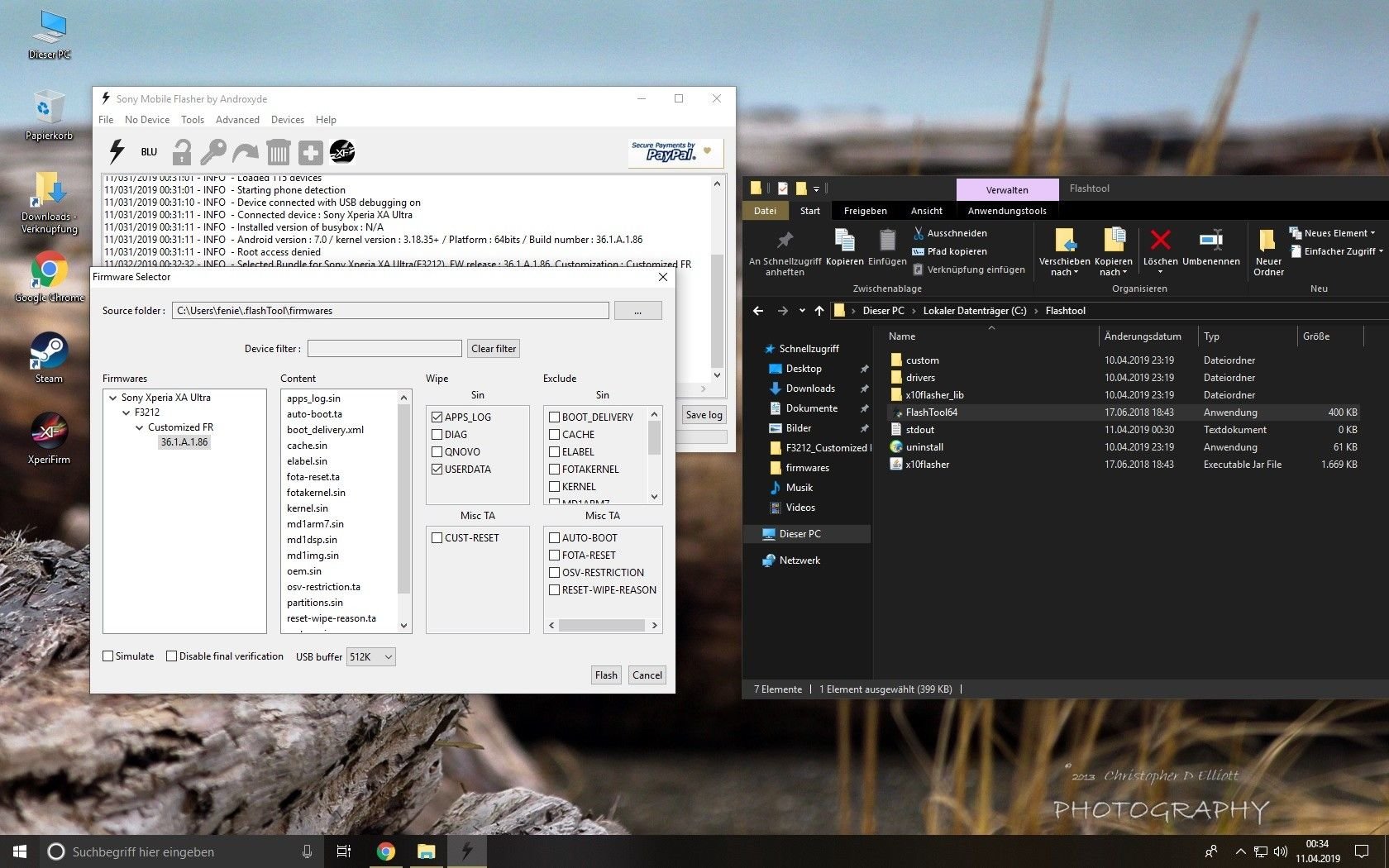Click the key icon in Flashtool toolbar
Image resolution: width=1389 pixels, height=868 pixels.
213,152
